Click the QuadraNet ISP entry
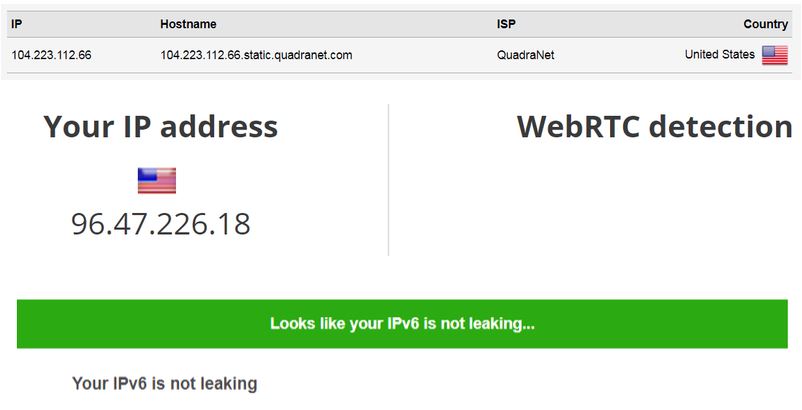The image size is (802, 410). [525, 55]
